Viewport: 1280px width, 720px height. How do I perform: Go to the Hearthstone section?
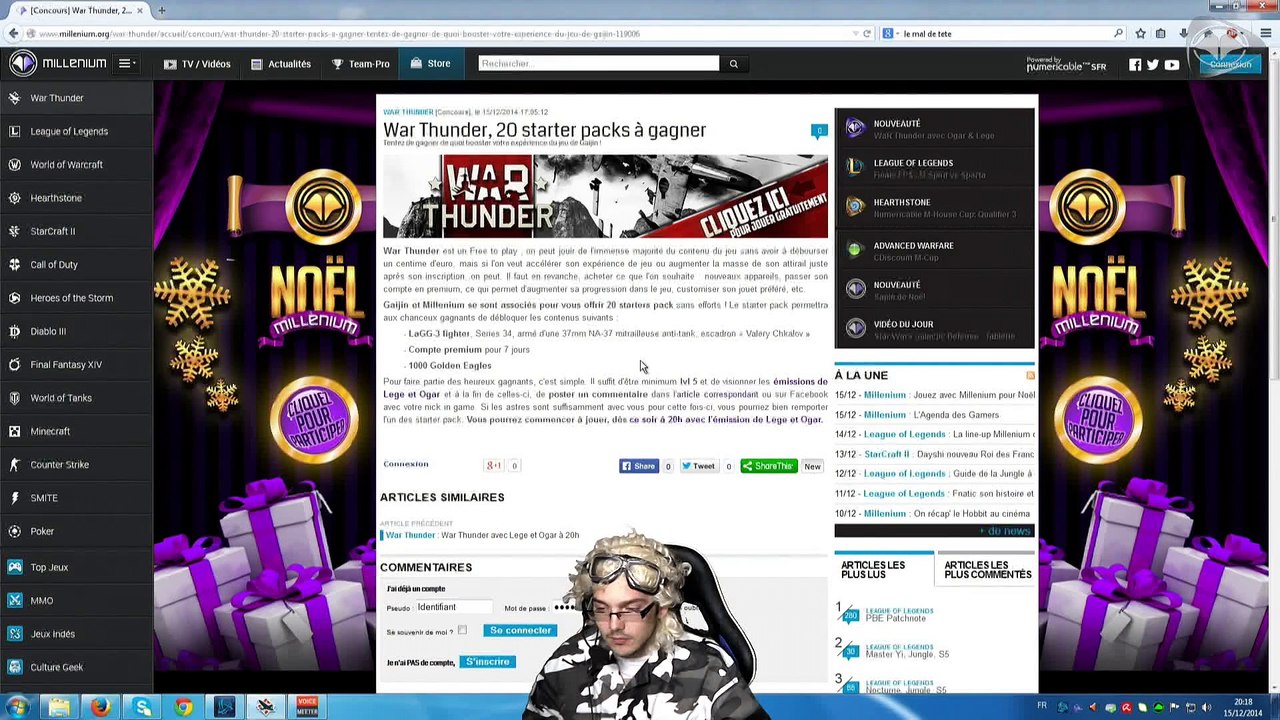click(76, 198)
